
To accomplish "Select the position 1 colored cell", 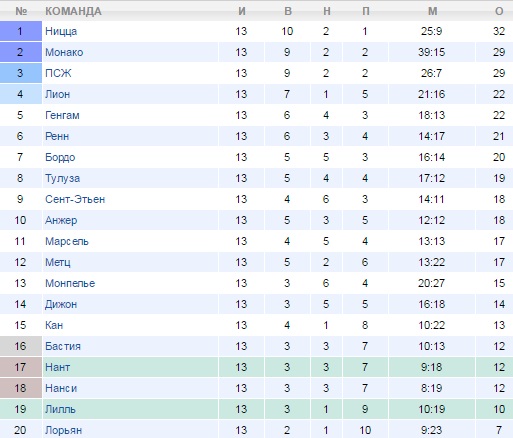I will click(x=21, y=31).
